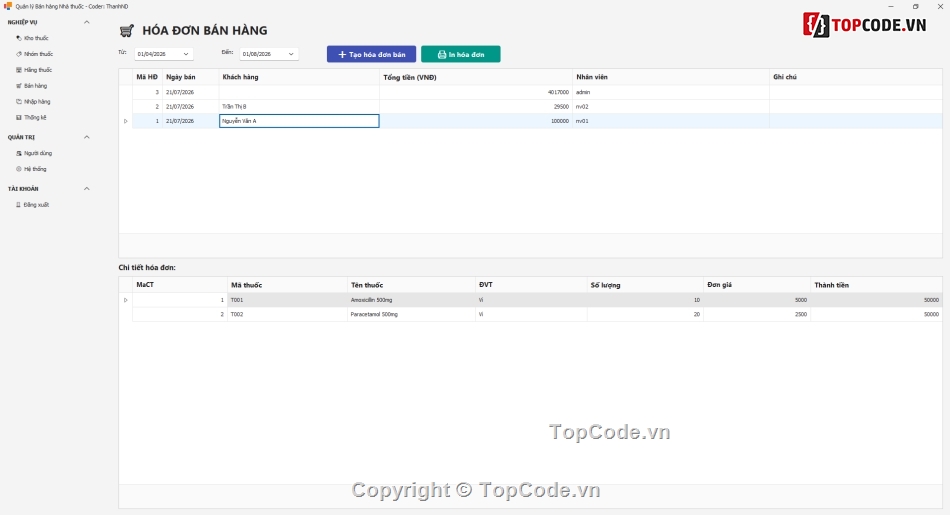This screenshot has height=515, width=950.
Task: Select invoice row for Trần Thị B
Action: [x=537, y=107]
